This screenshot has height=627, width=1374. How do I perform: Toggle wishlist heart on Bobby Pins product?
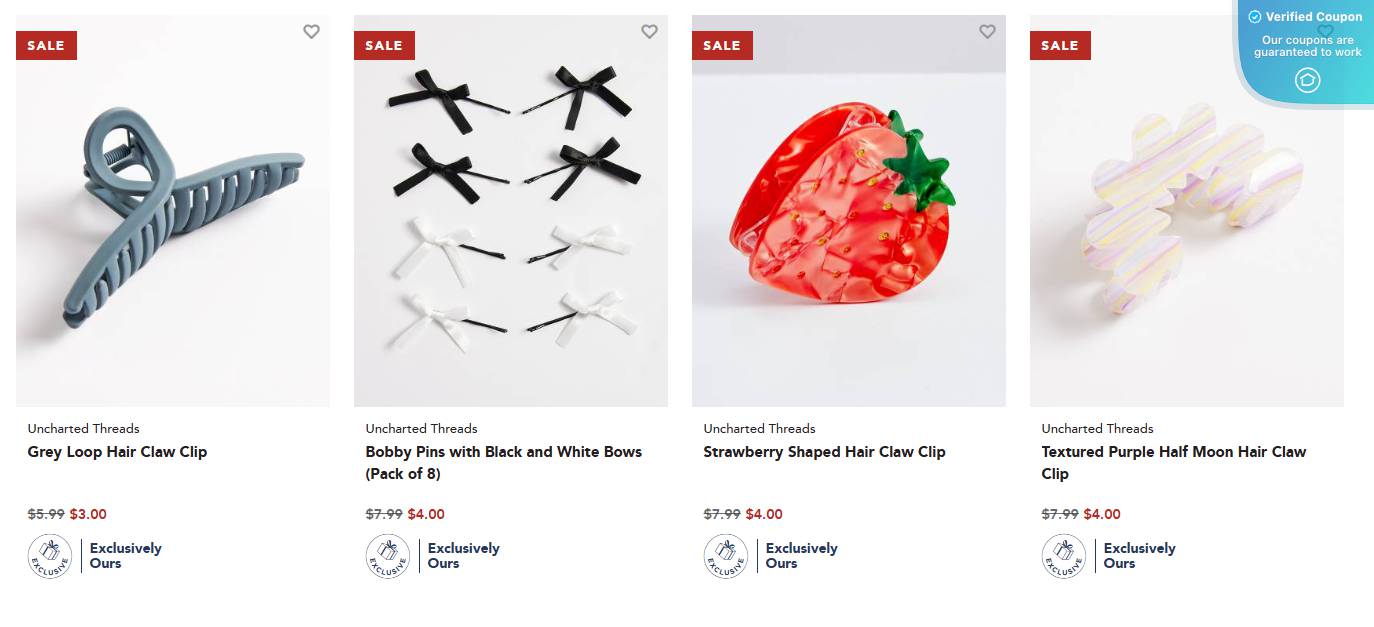[x=649, y=32]
